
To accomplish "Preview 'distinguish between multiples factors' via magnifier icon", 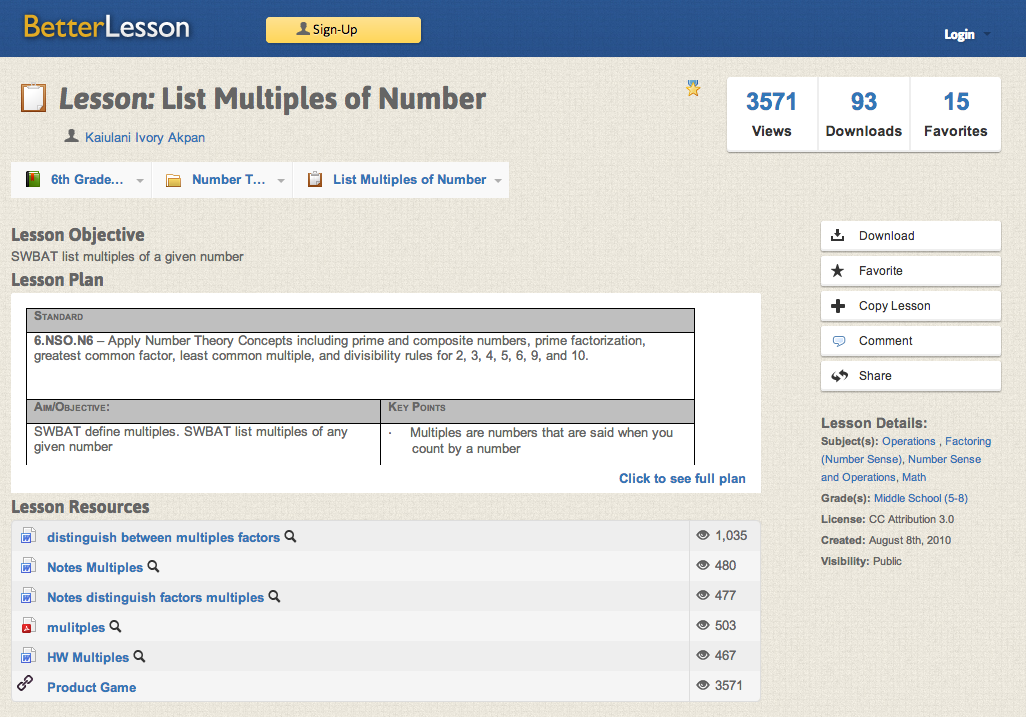I will (291, 537).
